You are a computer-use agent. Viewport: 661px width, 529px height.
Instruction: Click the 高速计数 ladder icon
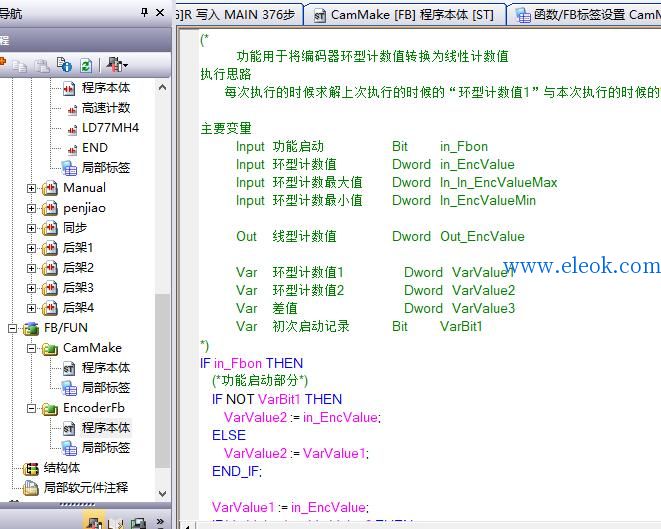(73, 110)
